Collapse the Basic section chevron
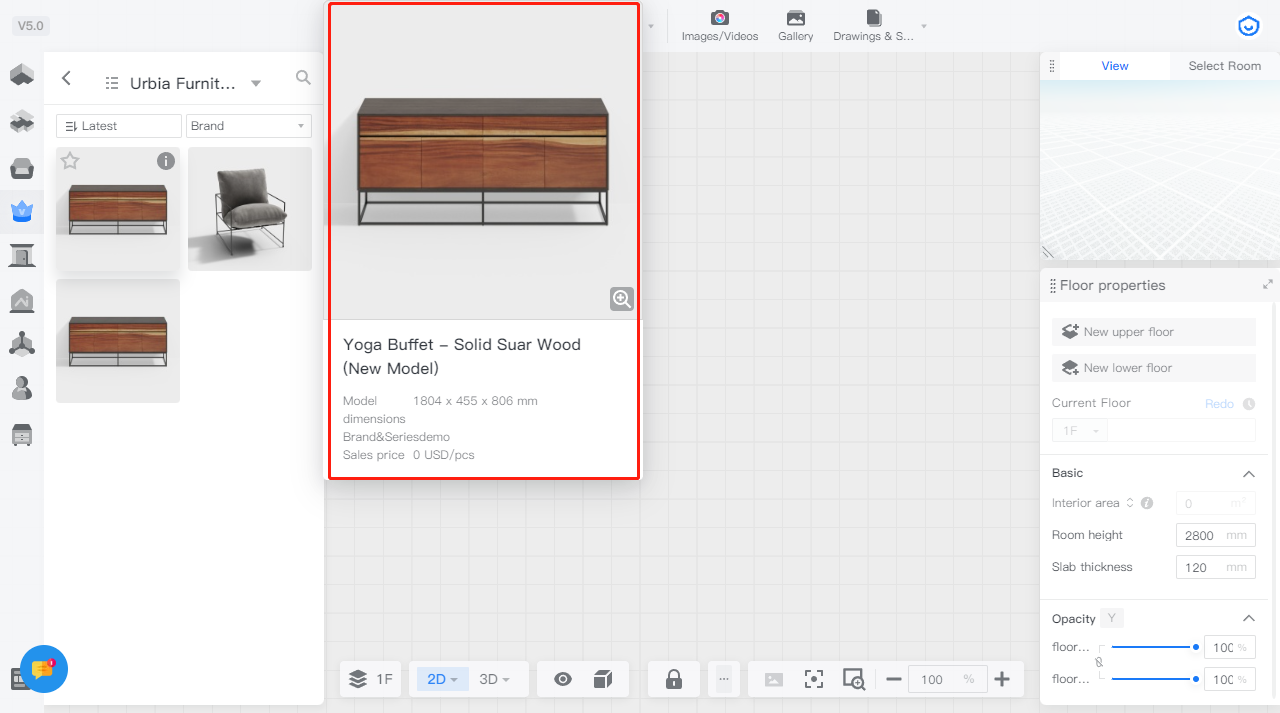This screenshot has width=1280, height=713. tap(1248, 473)
